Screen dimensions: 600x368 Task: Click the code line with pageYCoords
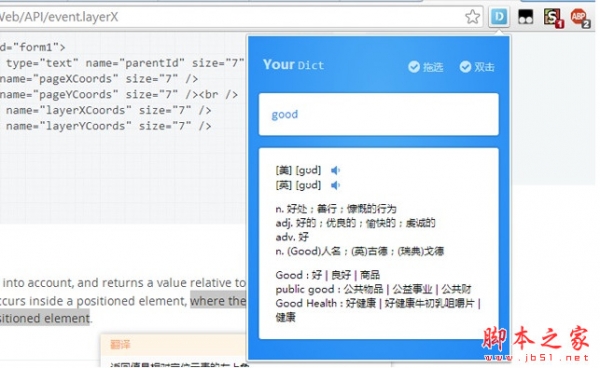[x=119, y=94]
